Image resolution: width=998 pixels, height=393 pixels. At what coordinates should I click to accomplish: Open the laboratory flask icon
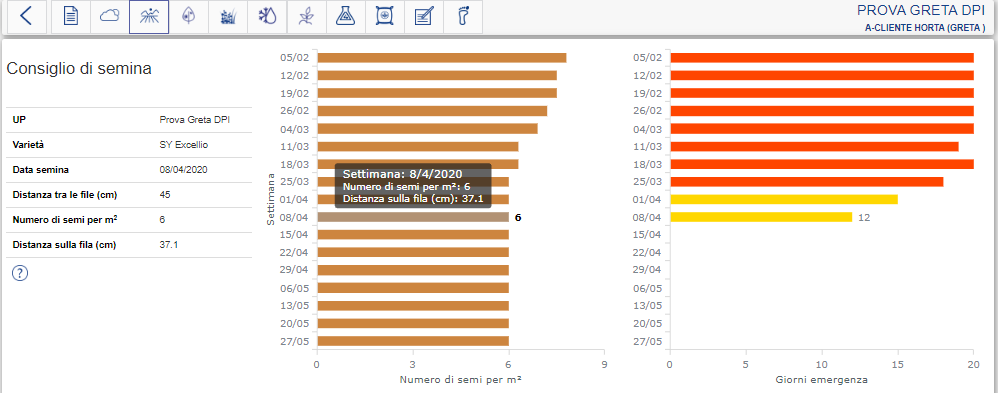[x=345, y=17]
